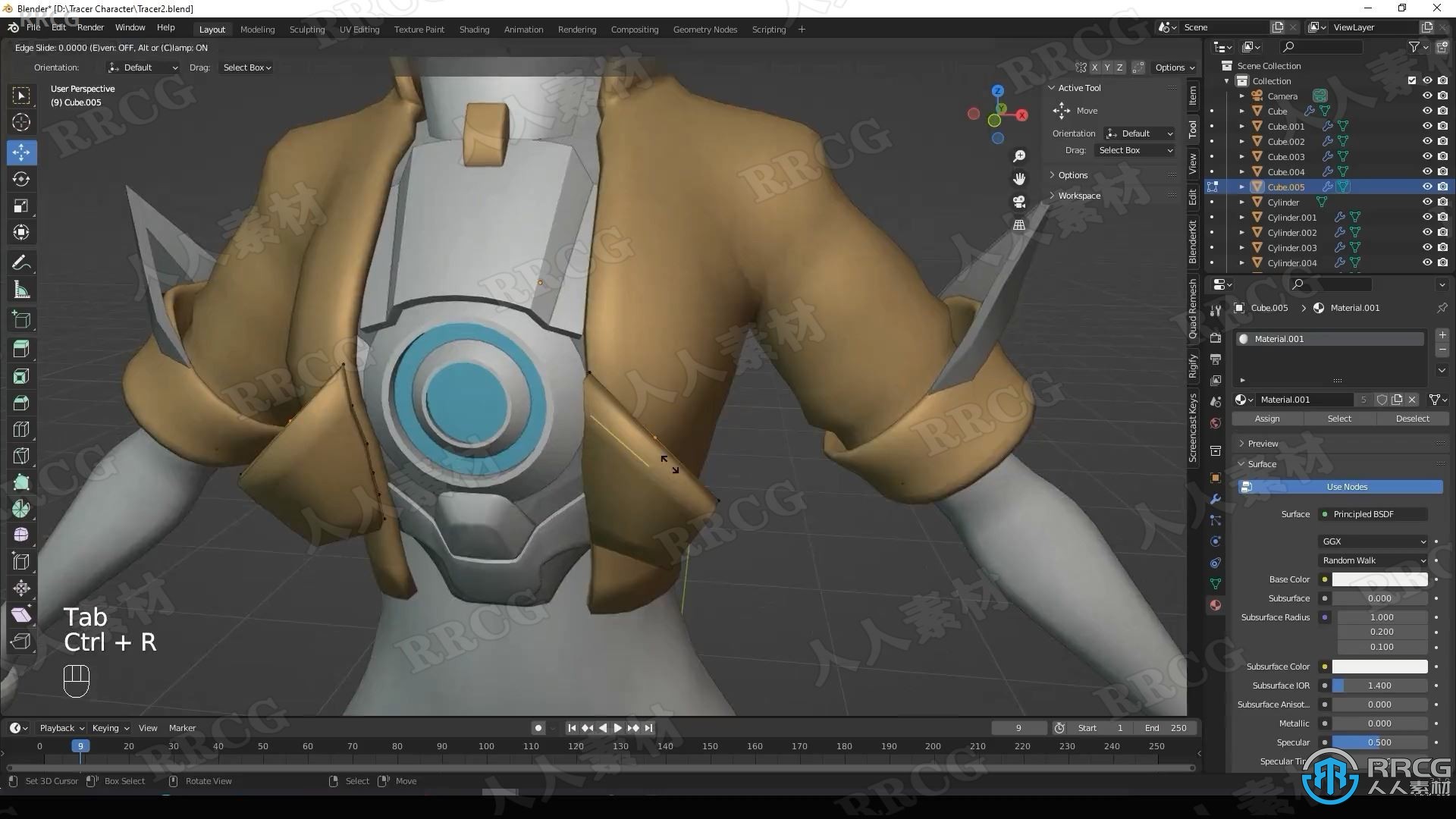Toggle X axis mirror button
The image size is (1456, 819).
click(x=1094, y=67)
